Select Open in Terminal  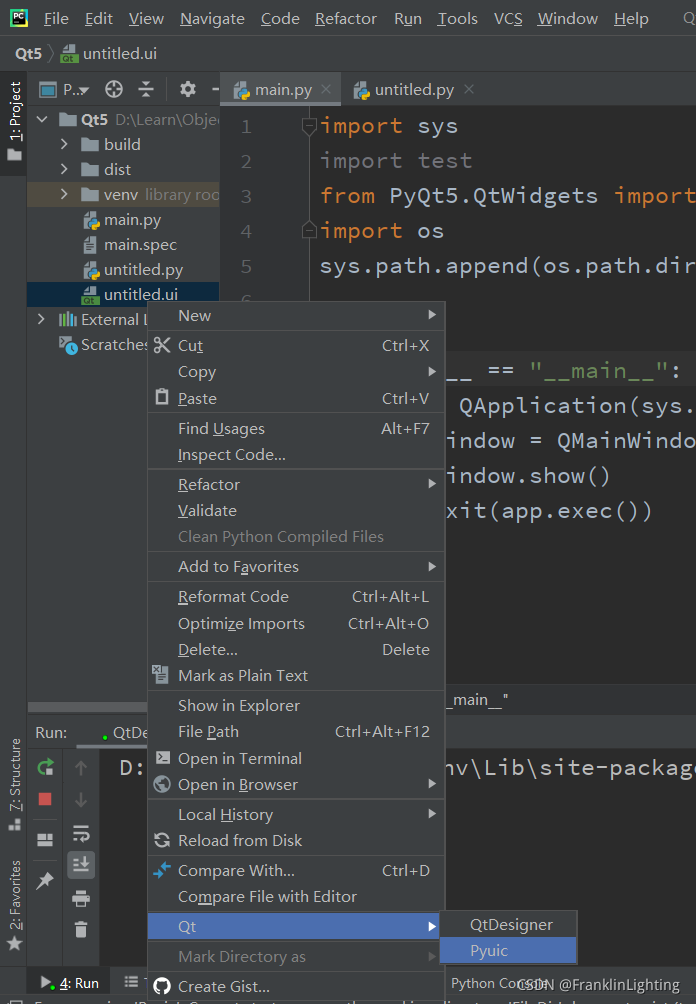coord(296,759)
